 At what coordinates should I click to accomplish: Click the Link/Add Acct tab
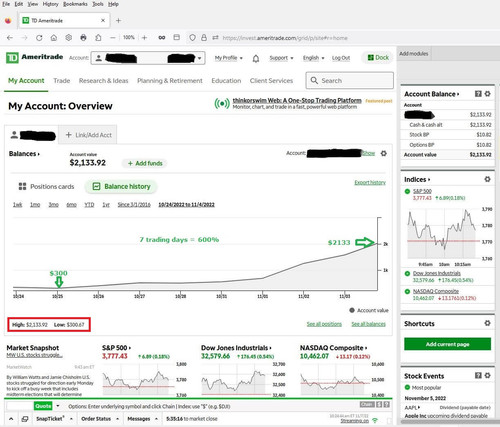(x=88, y=135)
